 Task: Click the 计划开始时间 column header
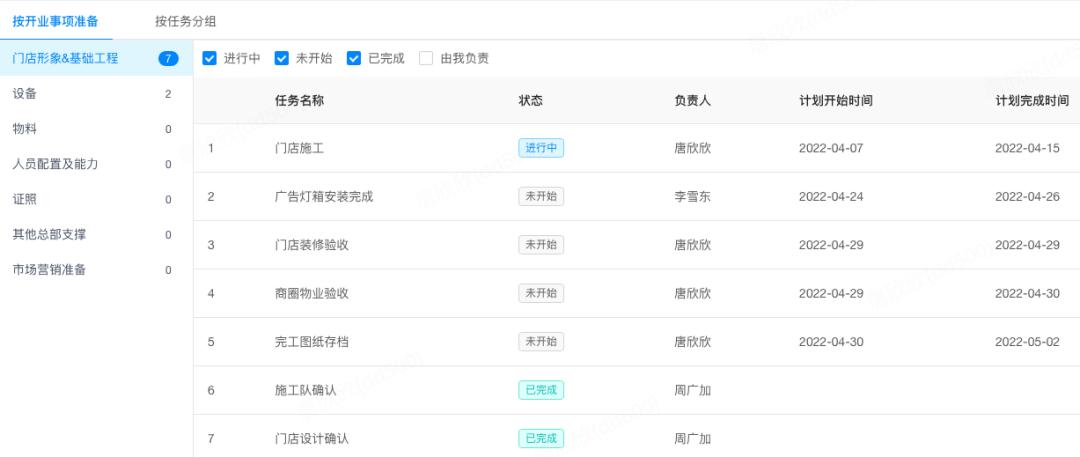835,101
